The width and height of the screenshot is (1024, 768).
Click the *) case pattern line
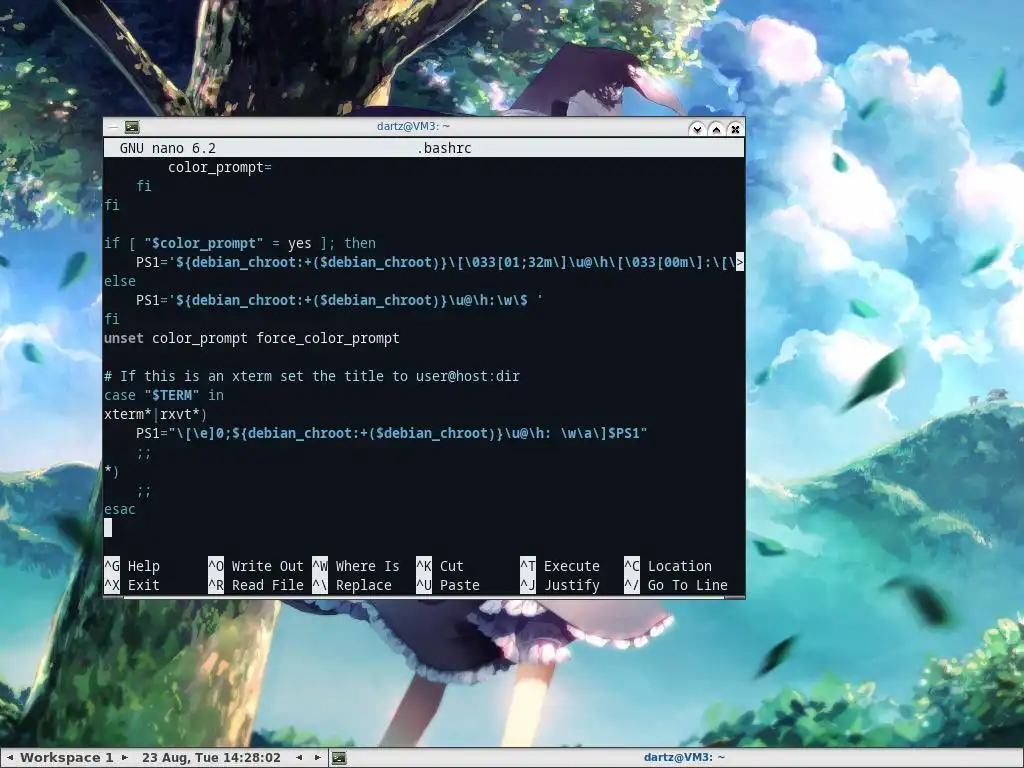[112, 472]
